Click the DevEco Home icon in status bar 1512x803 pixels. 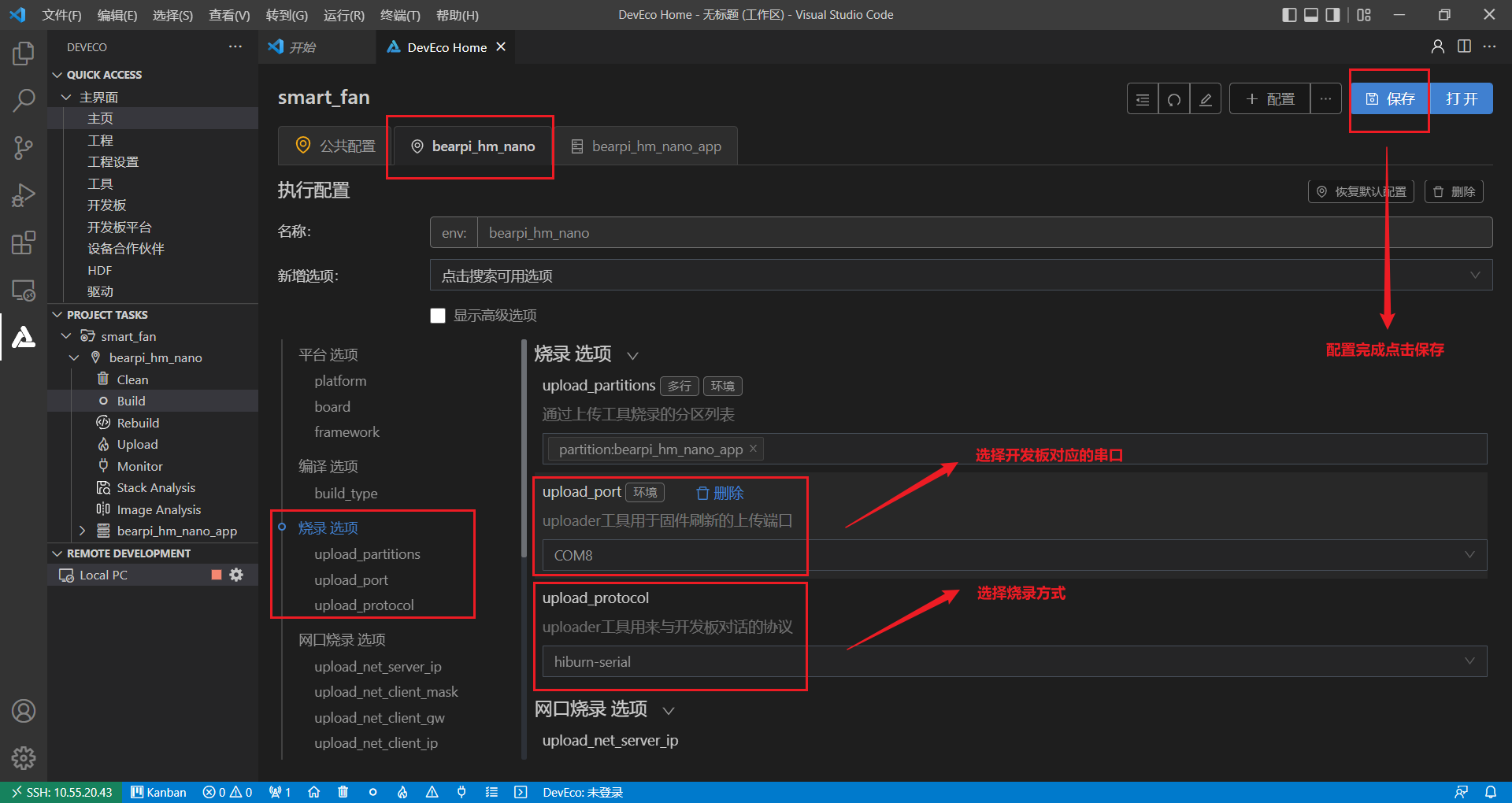[313, 792]
